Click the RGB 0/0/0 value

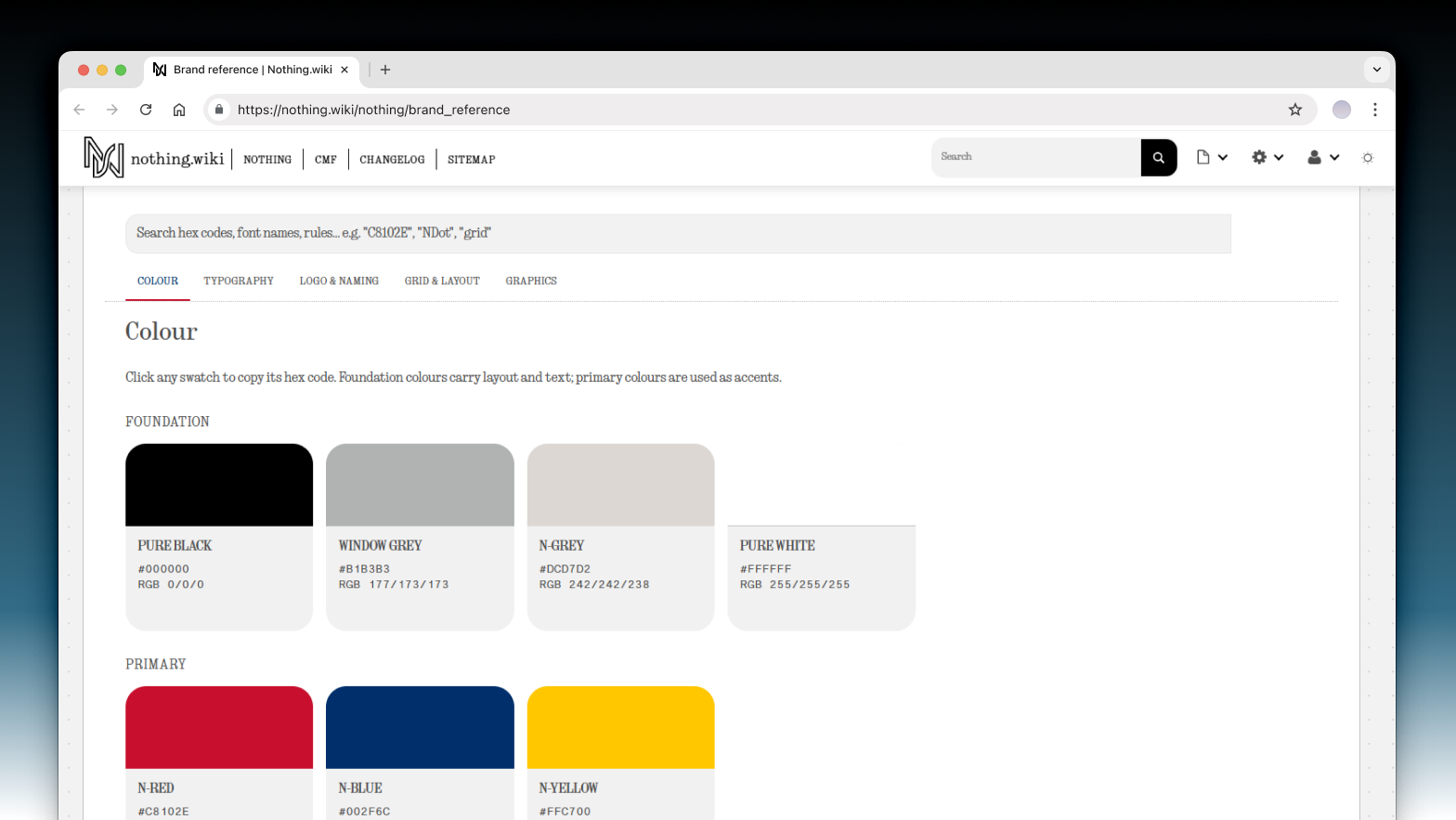171,585
